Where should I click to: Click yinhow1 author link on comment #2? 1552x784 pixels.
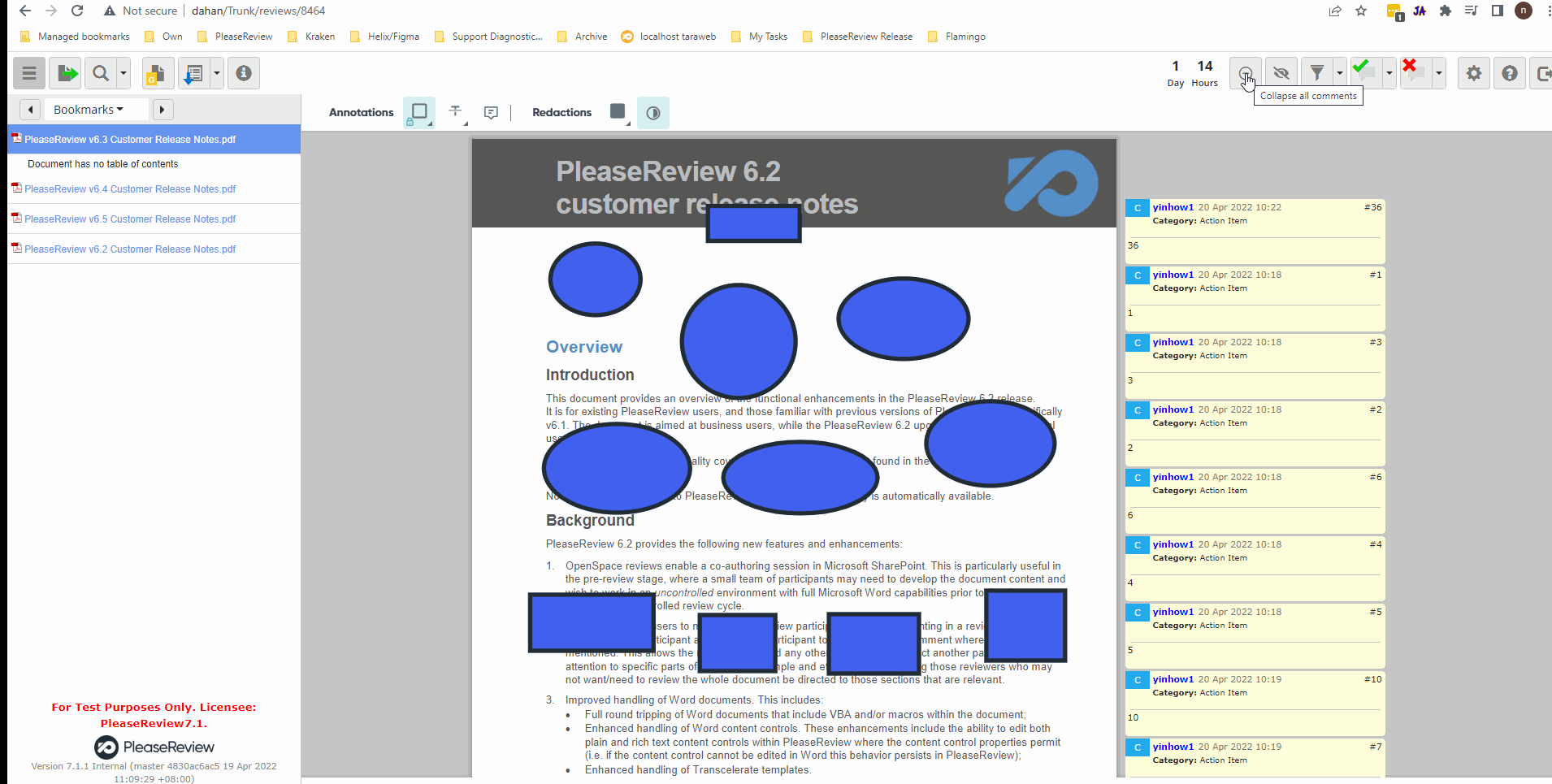(1173, 409)
